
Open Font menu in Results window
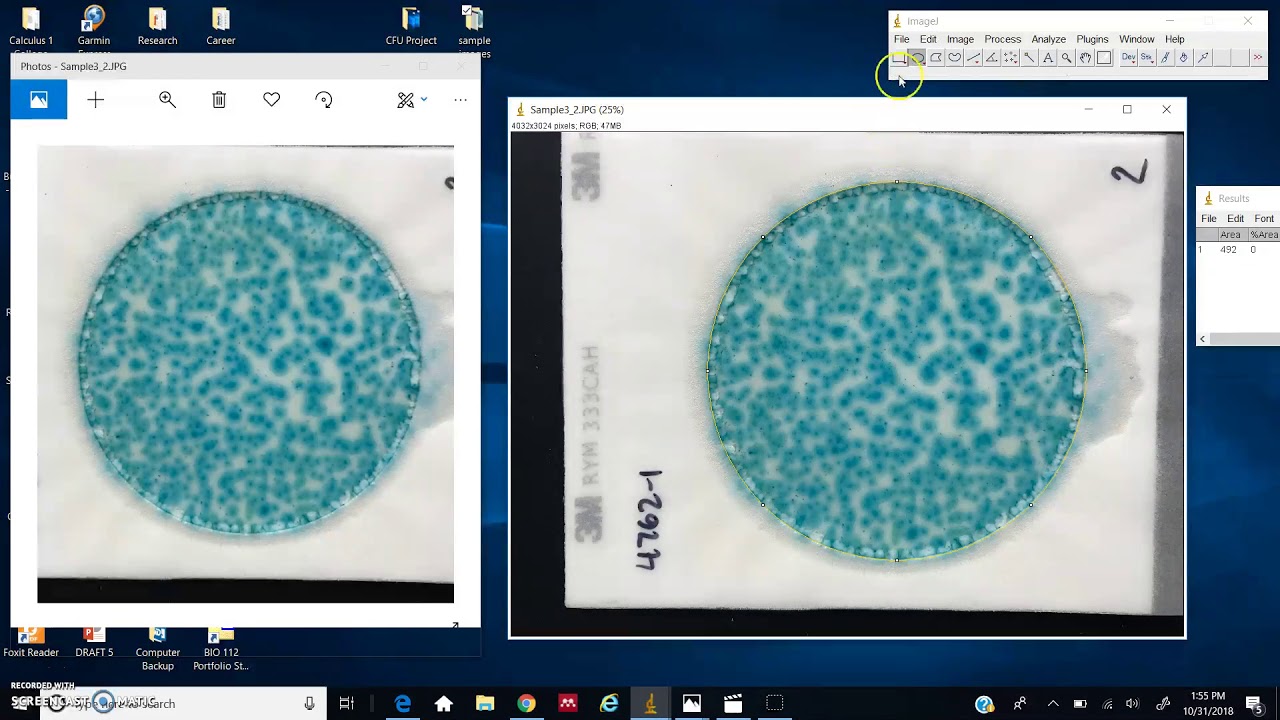(x=1264, y=218)
